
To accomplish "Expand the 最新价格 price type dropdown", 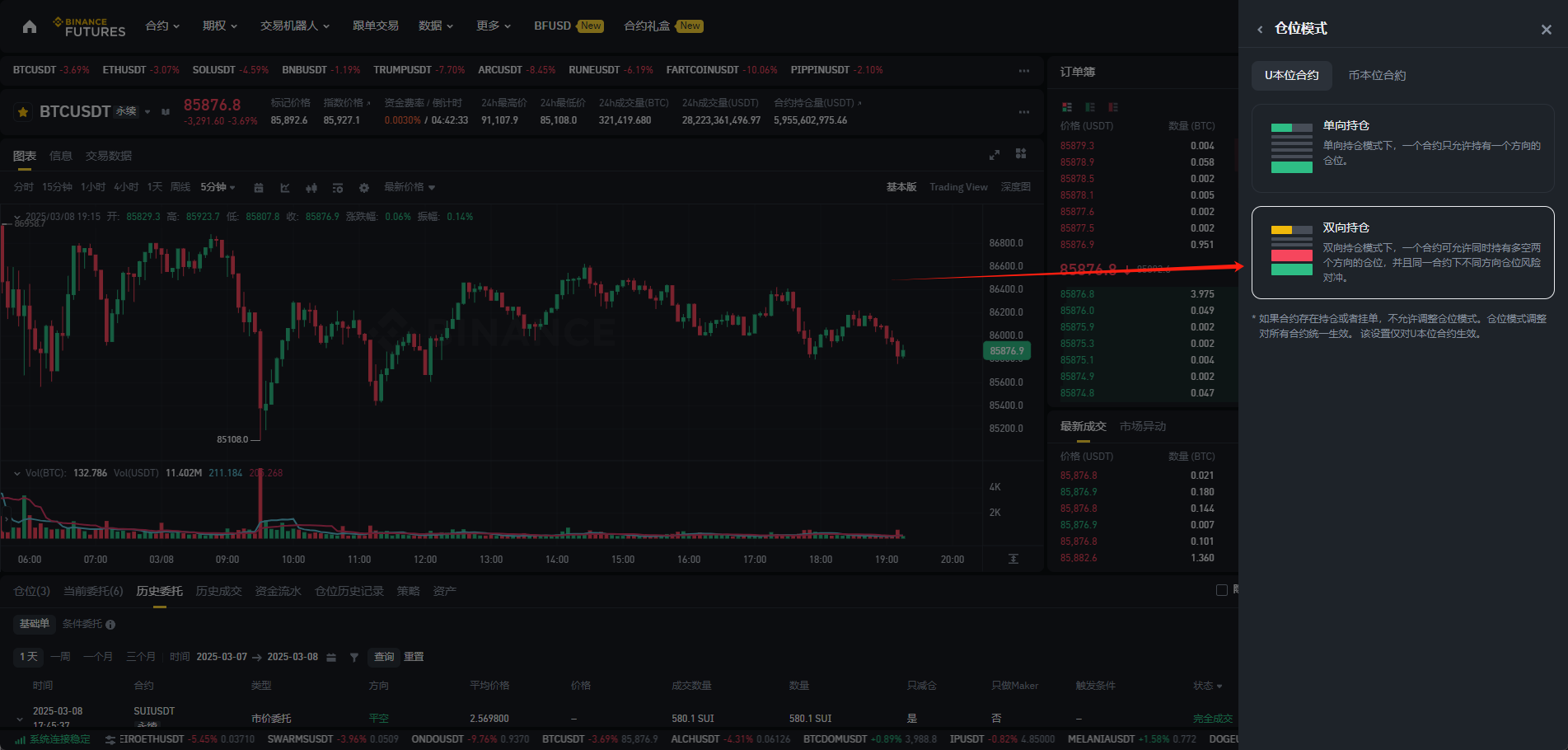I will 410,187.
